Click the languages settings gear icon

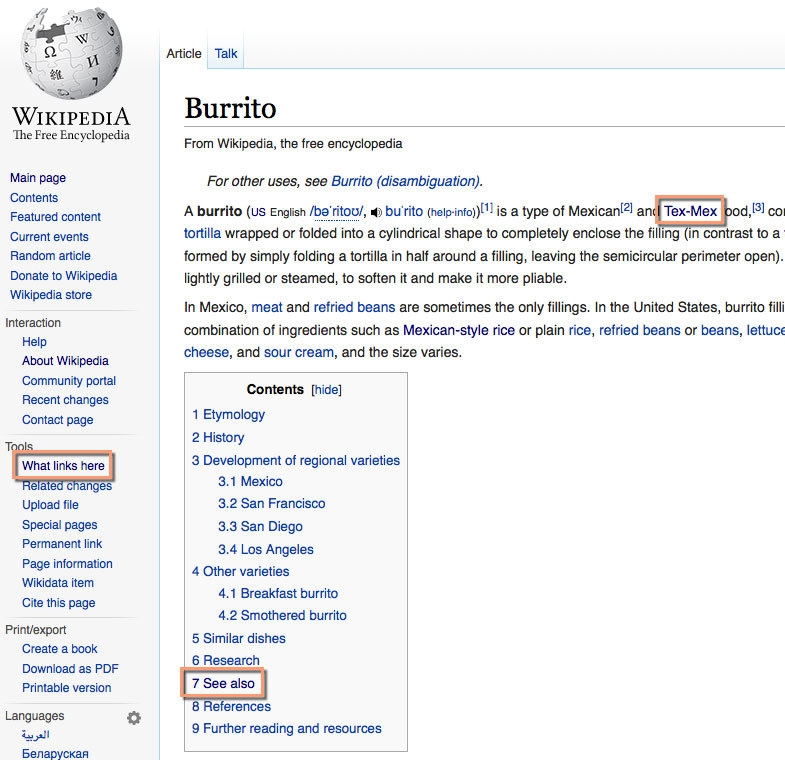pos(134,717)
